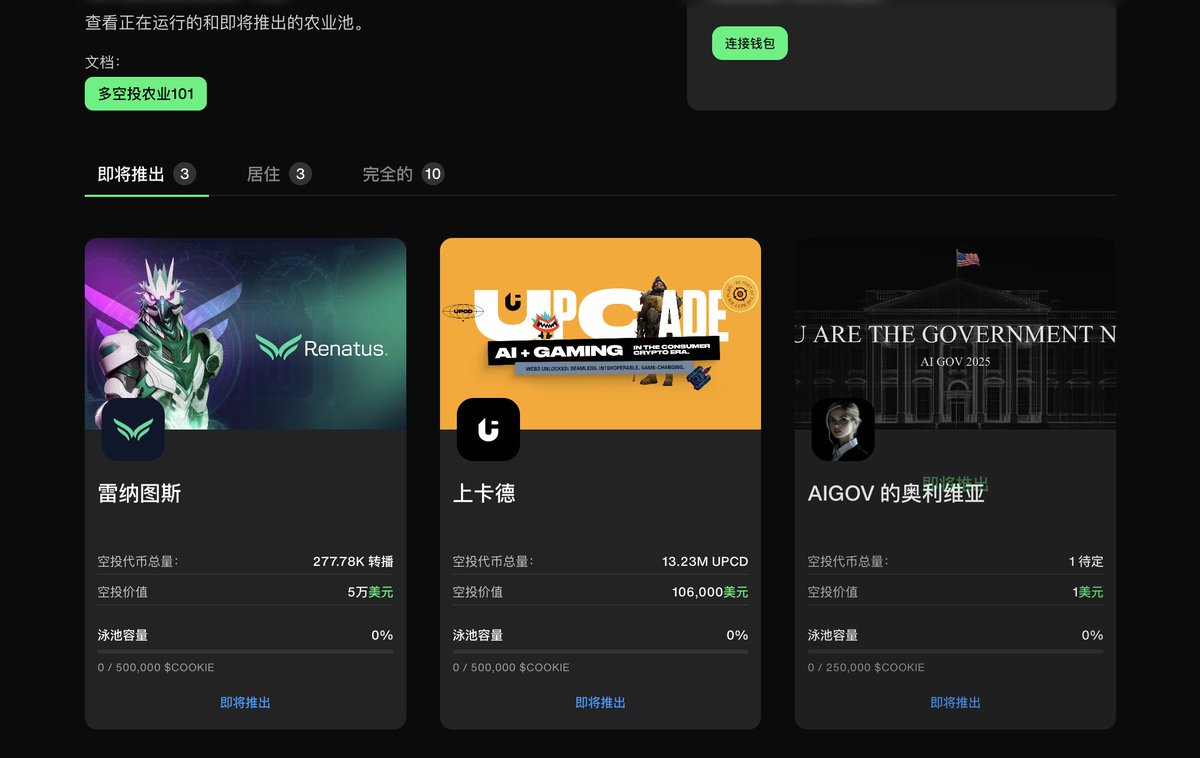This screenshot has height=758, width=1200.
Task: Switch to the 居住 tab
Action: pyautogui.click(x=279, y=174)
